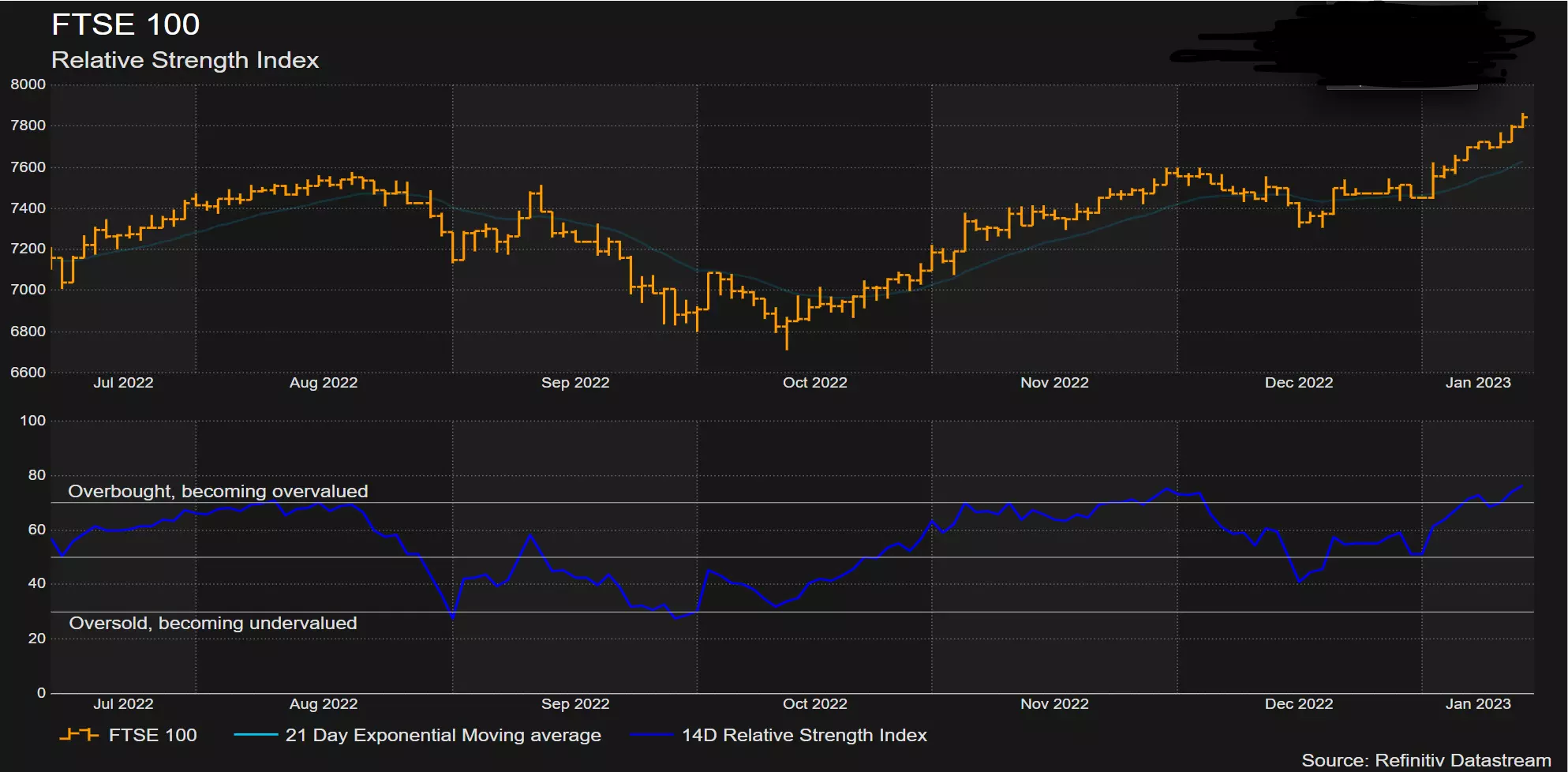Click Aug 2022 on the RSI chart axis

tap(324, 704)
